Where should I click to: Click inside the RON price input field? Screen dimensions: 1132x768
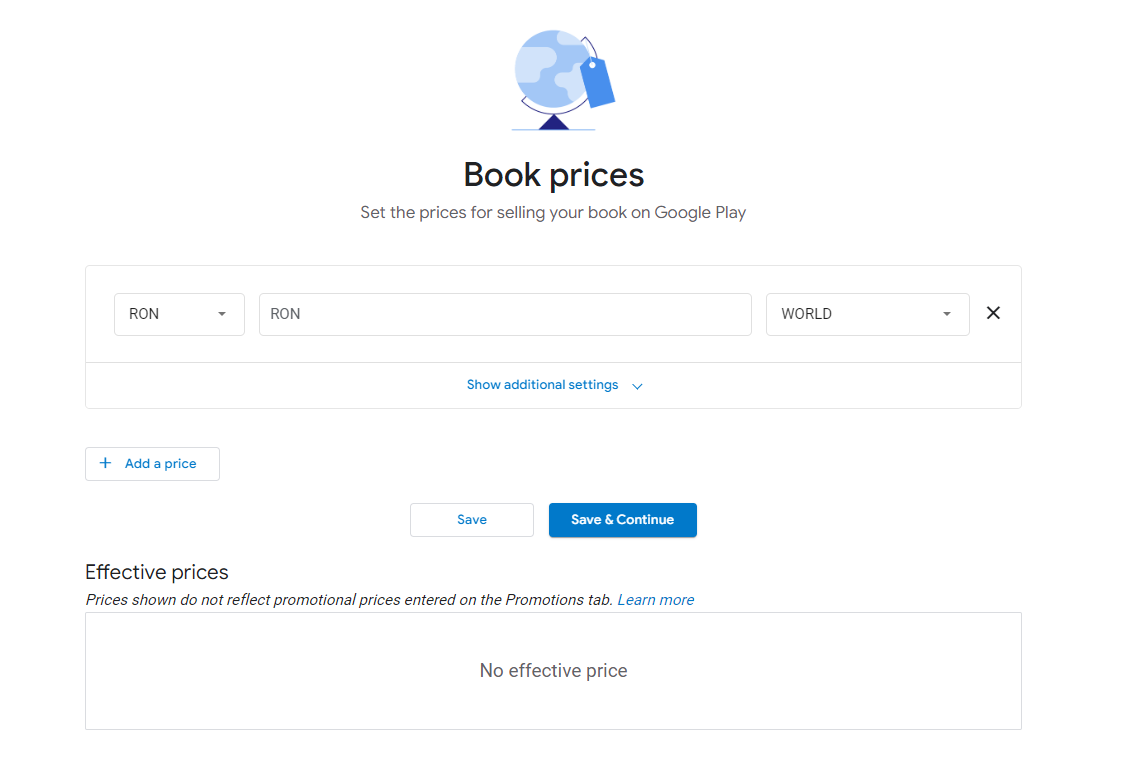(505, 313)
